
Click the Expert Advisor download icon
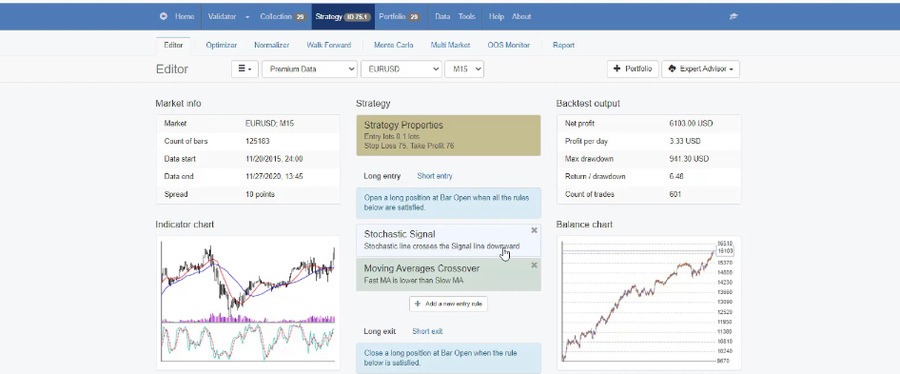(672, 69)
